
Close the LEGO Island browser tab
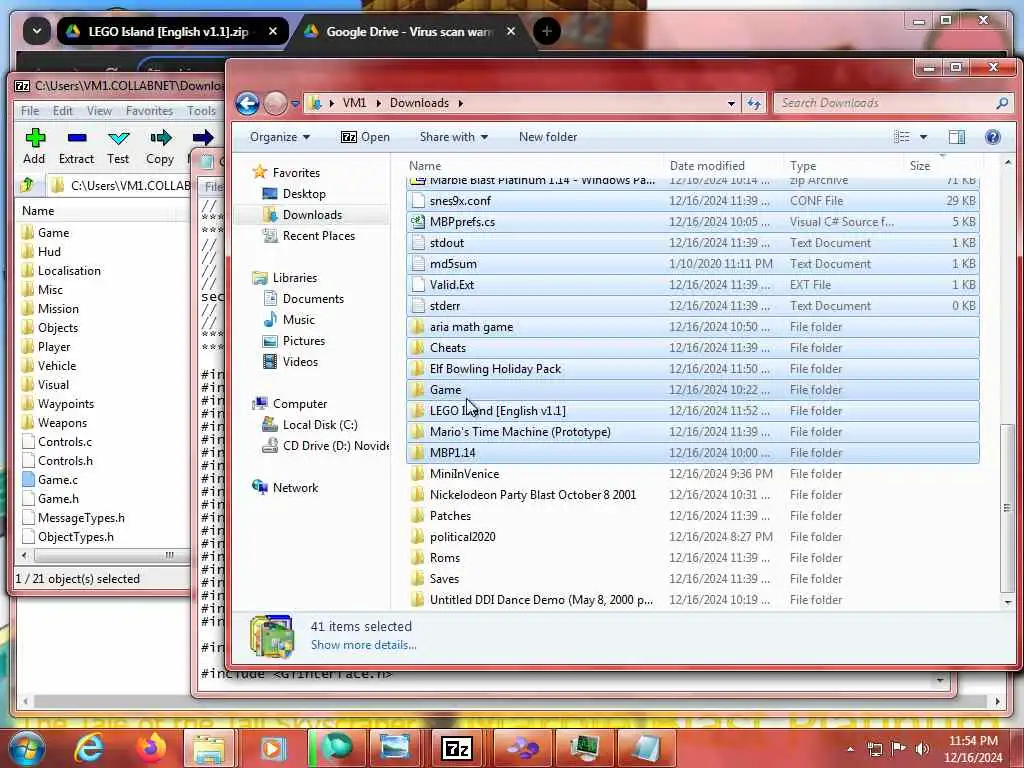[x=273, y=31]
